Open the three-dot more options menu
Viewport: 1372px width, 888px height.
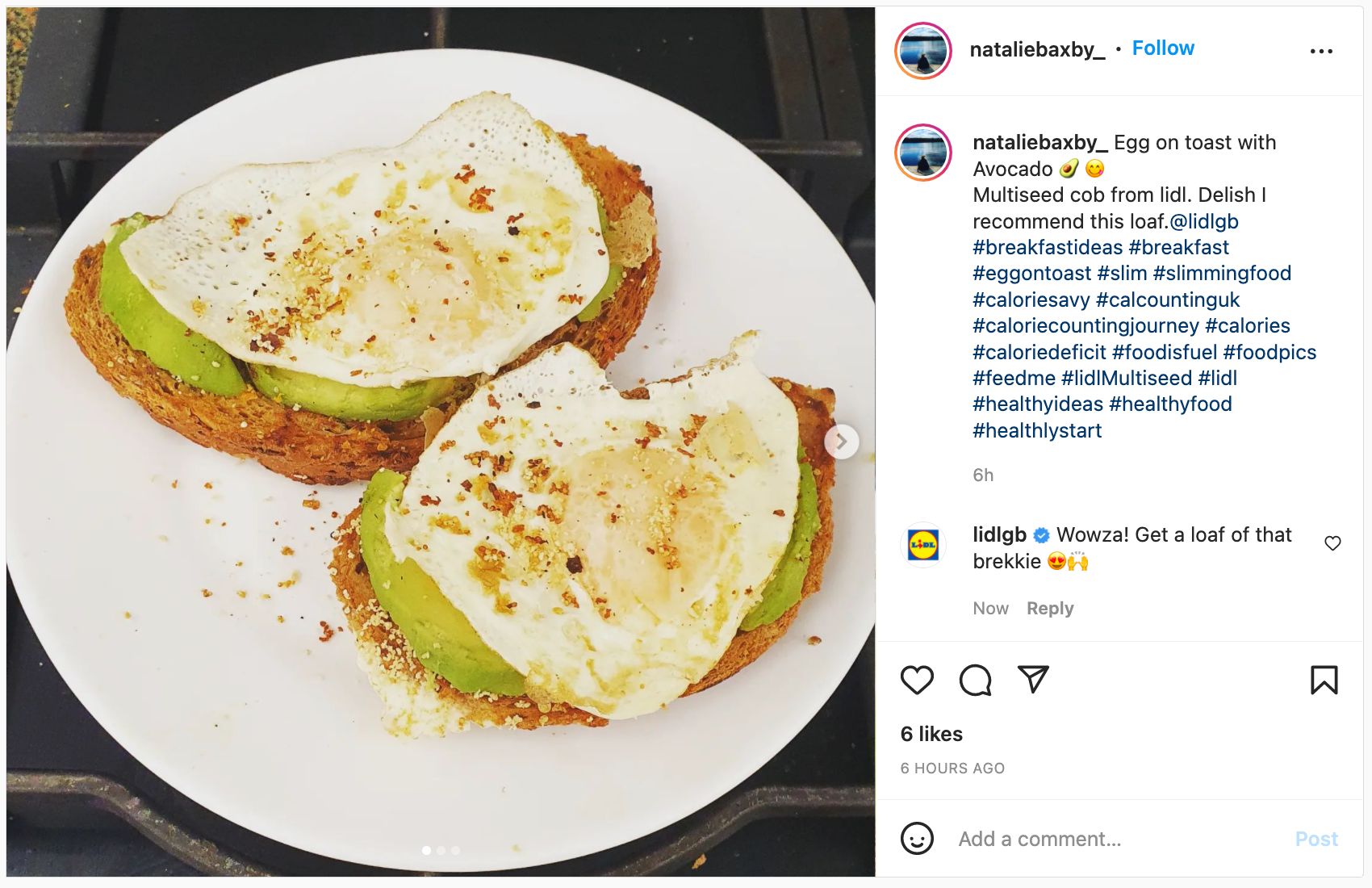[1321, 51]
